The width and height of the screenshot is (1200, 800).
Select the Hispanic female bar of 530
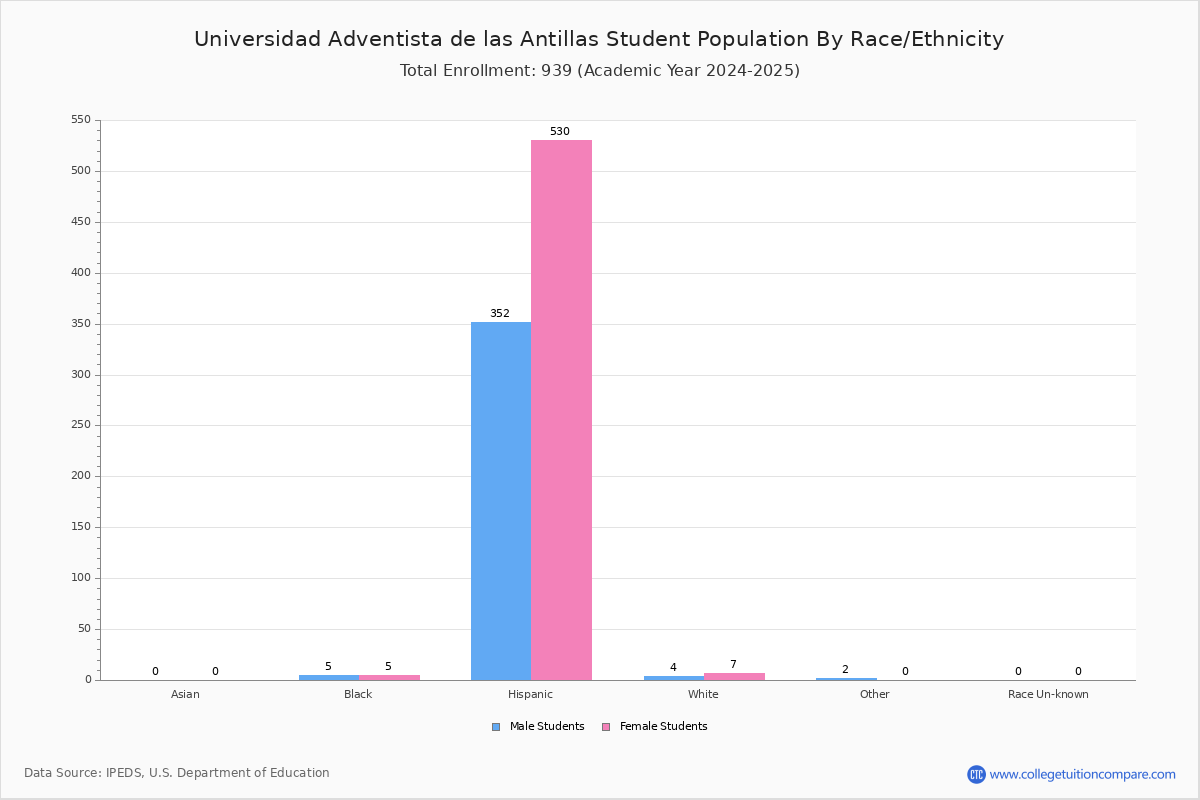[x=561, y=410]
